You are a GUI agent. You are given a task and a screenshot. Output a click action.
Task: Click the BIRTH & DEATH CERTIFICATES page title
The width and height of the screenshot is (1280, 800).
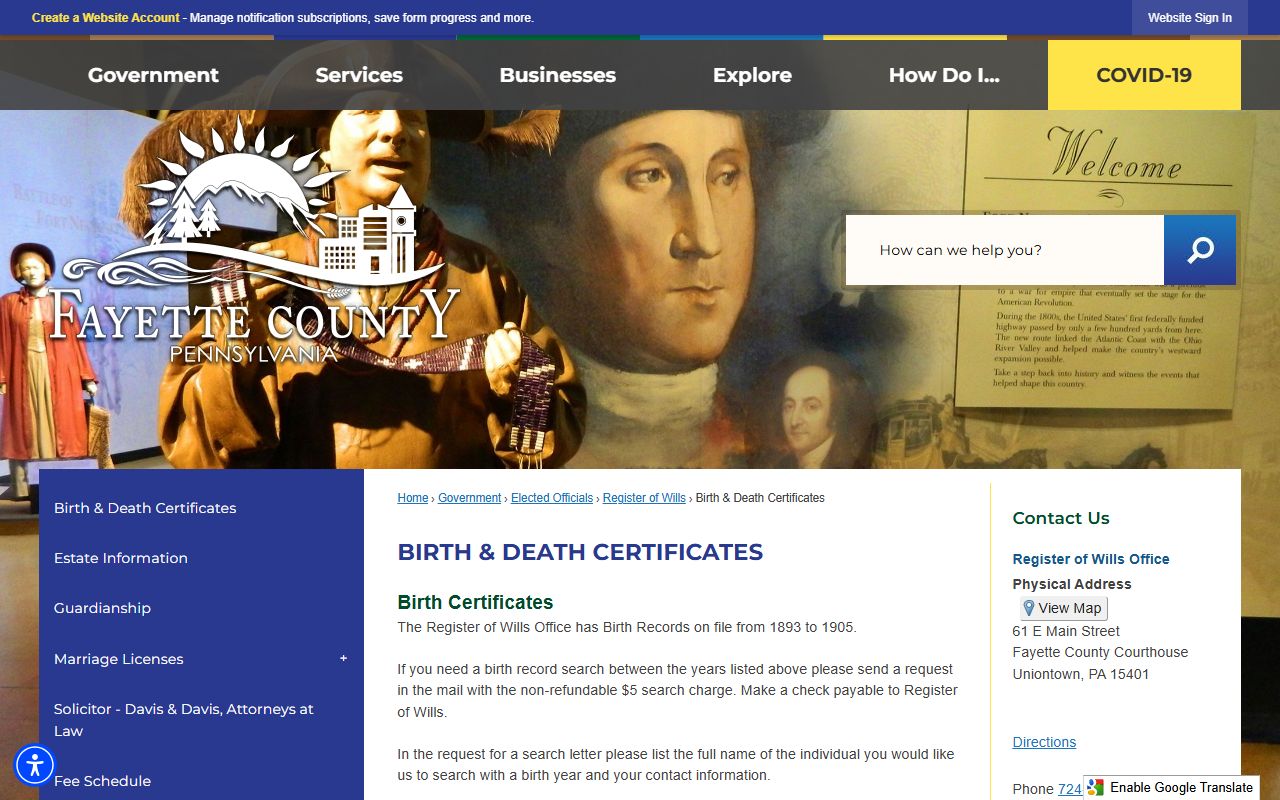click(580, 552)
